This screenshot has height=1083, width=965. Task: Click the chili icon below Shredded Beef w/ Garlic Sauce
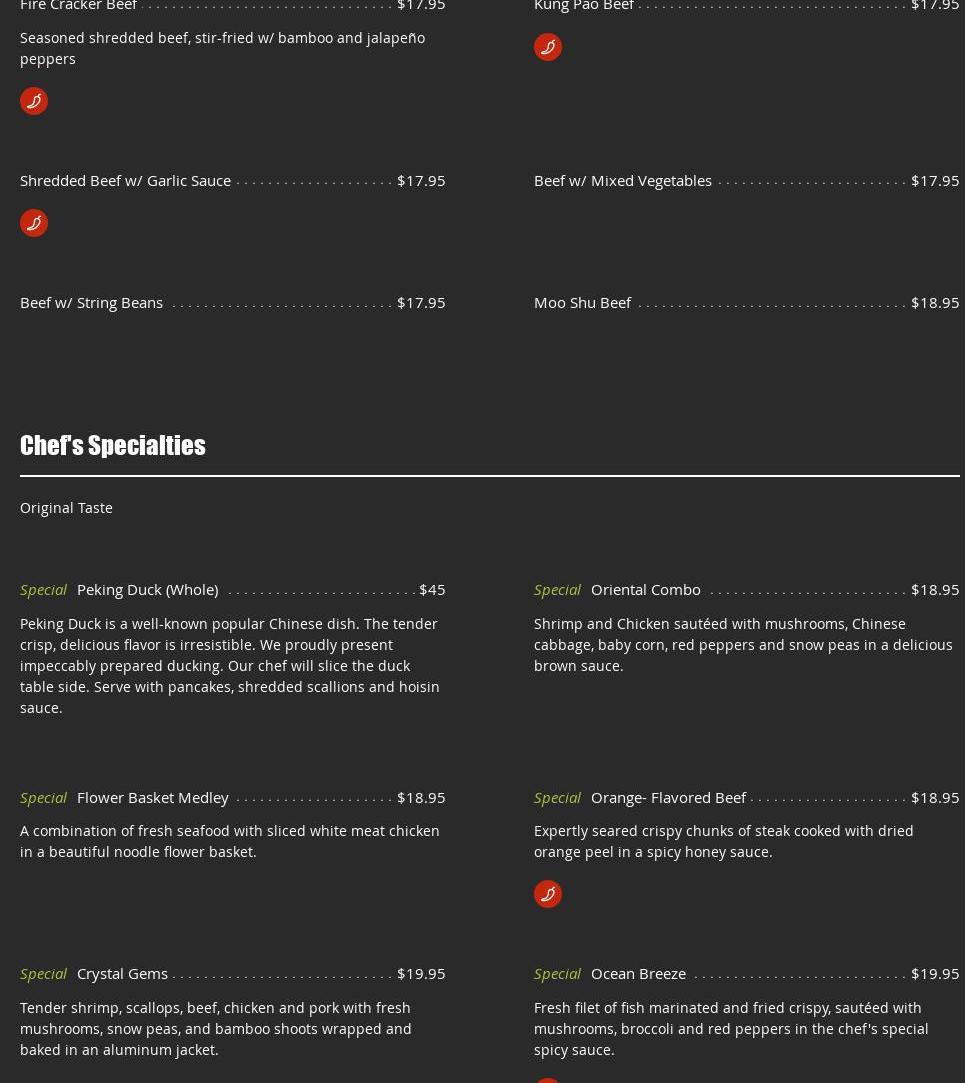(34, 223)
